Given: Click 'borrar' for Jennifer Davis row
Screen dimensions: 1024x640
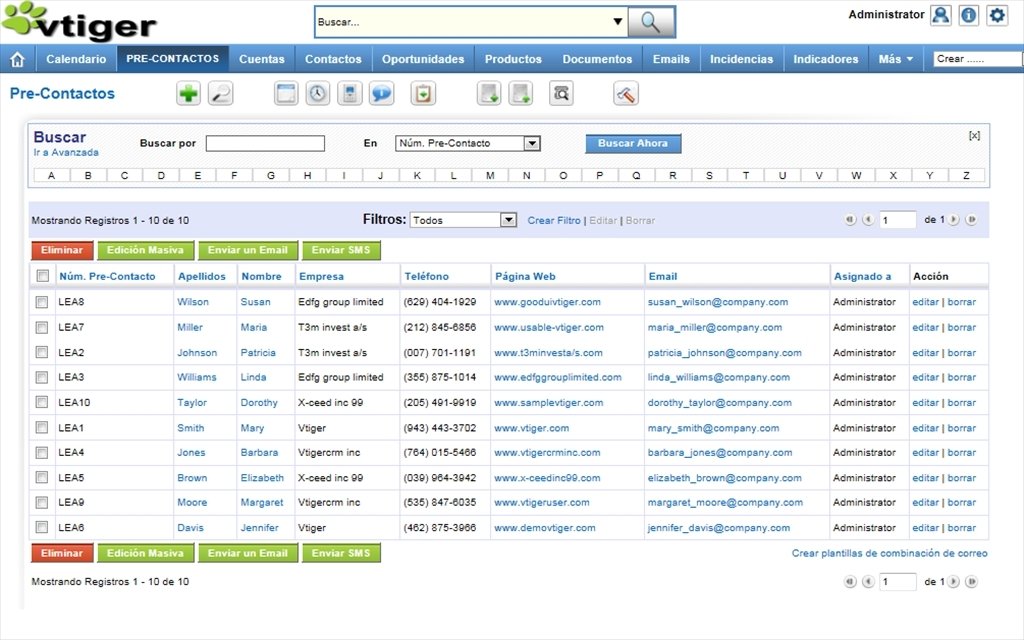Looking at the screenshot, I should click(x=961, y=528).
